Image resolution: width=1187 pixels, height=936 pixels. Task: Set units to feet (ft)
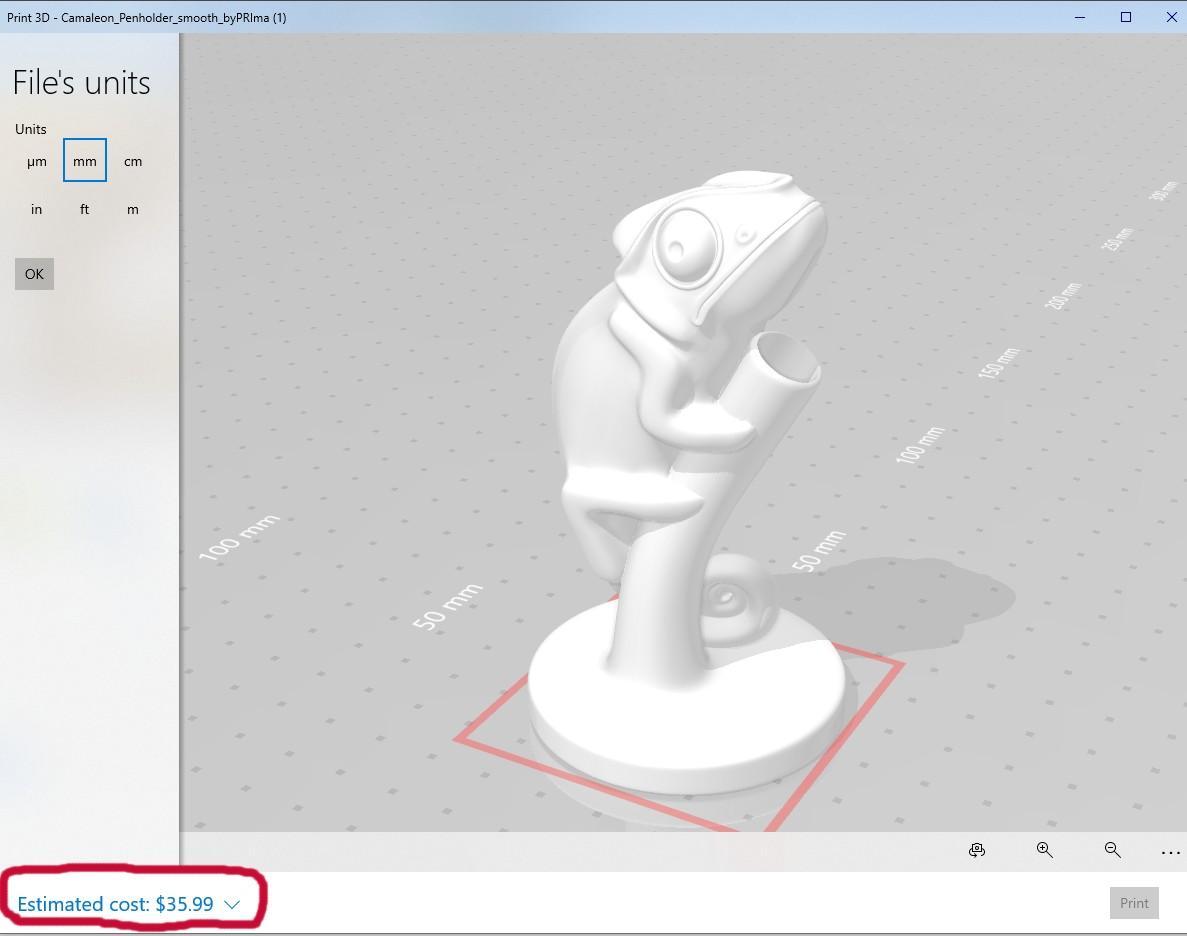85,209
